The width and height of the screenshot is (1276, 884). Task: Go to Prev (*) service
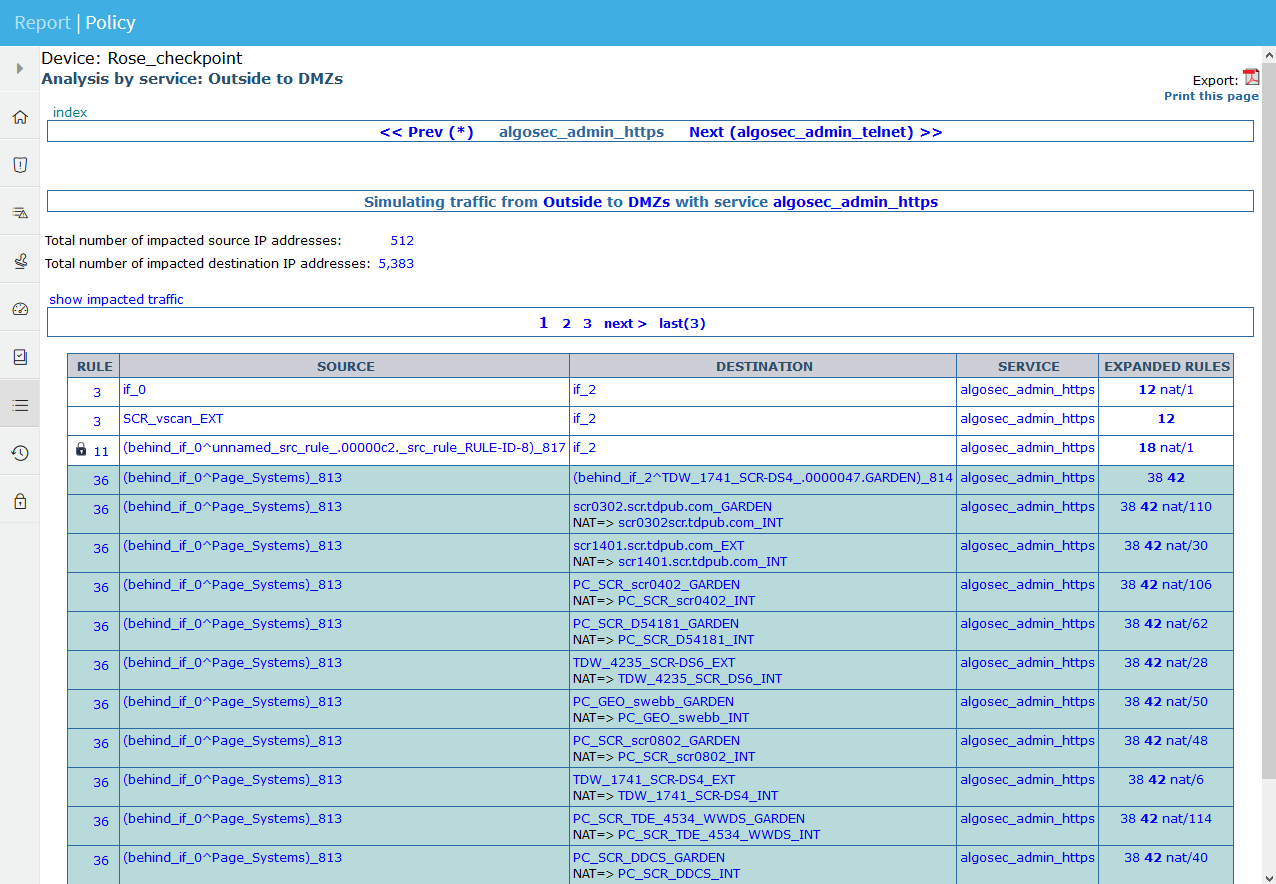(426, 132)
